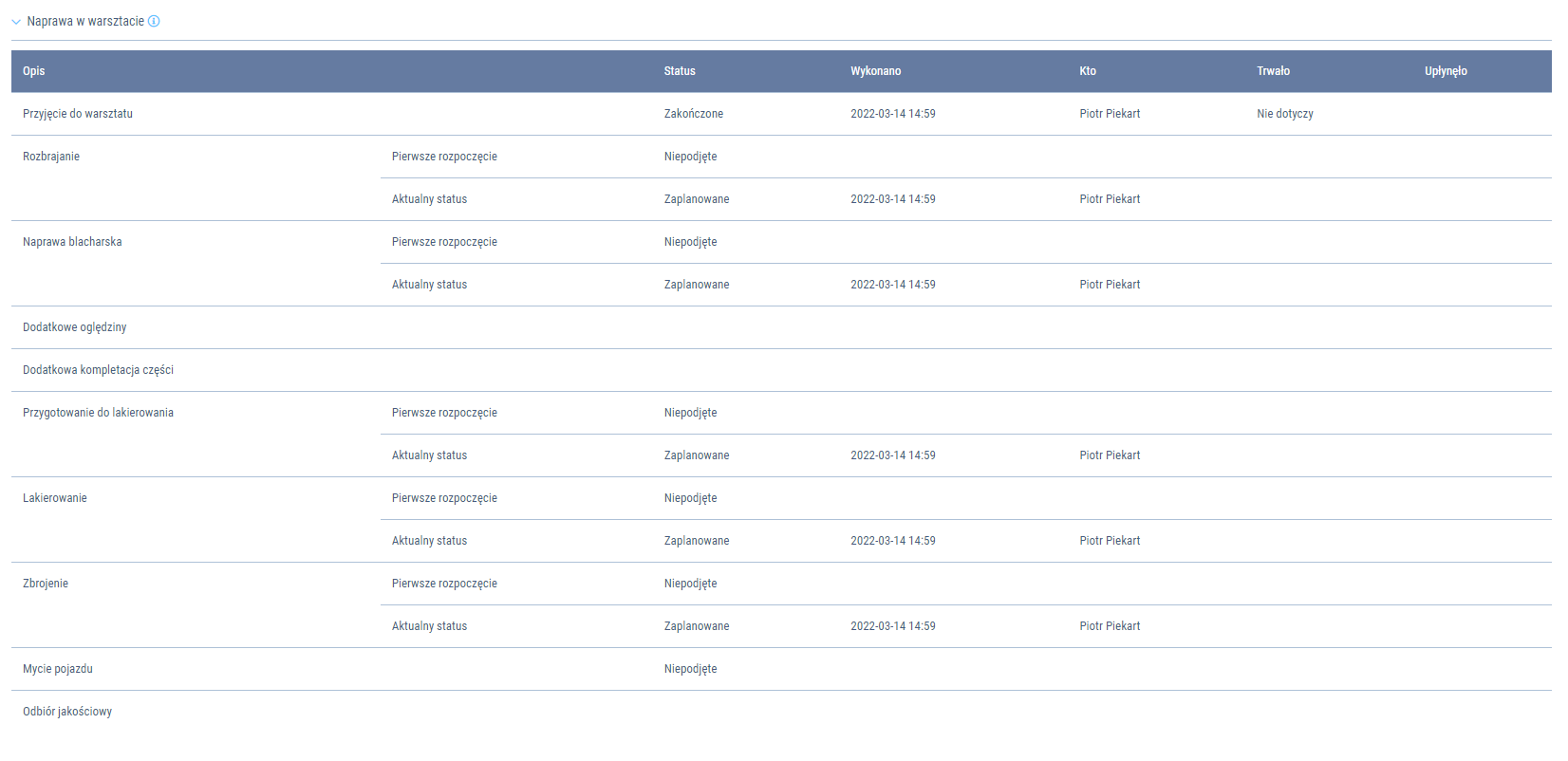The width and height of the screenshot is (1568, 761).
Task: Select the Dodatkowe oględziny row
Action: (75, 327)
